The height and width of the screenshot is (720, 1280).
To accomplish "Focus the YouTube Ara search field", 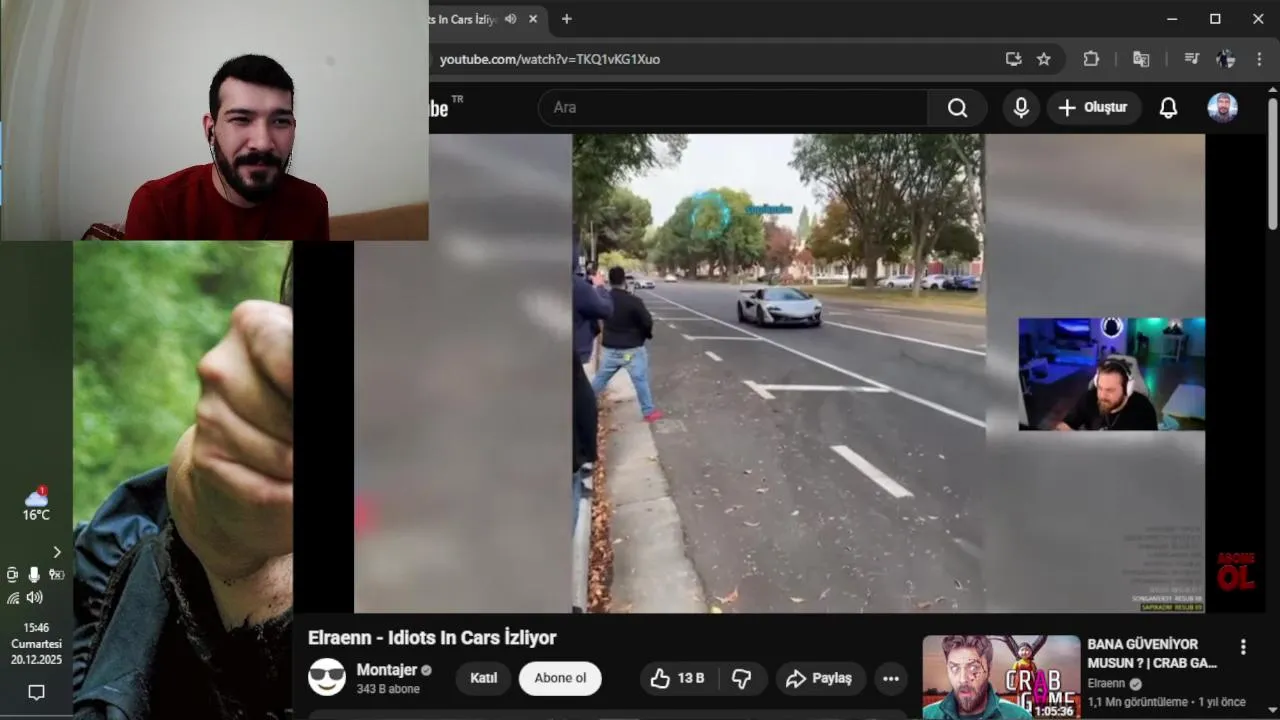I will click(x=735, y=108).
